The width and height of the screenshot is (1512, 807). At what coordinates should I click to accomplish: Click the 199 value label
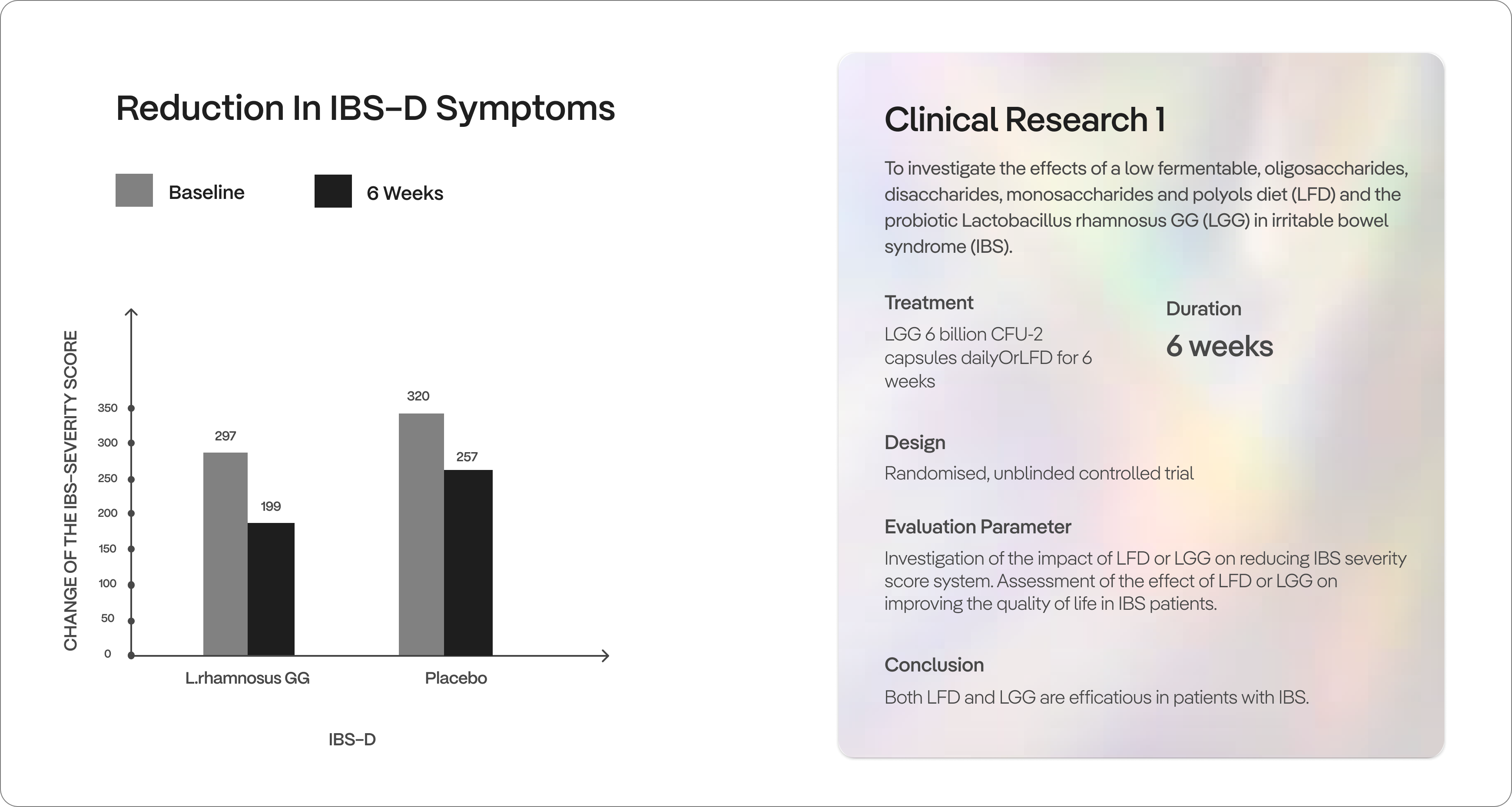271,506
